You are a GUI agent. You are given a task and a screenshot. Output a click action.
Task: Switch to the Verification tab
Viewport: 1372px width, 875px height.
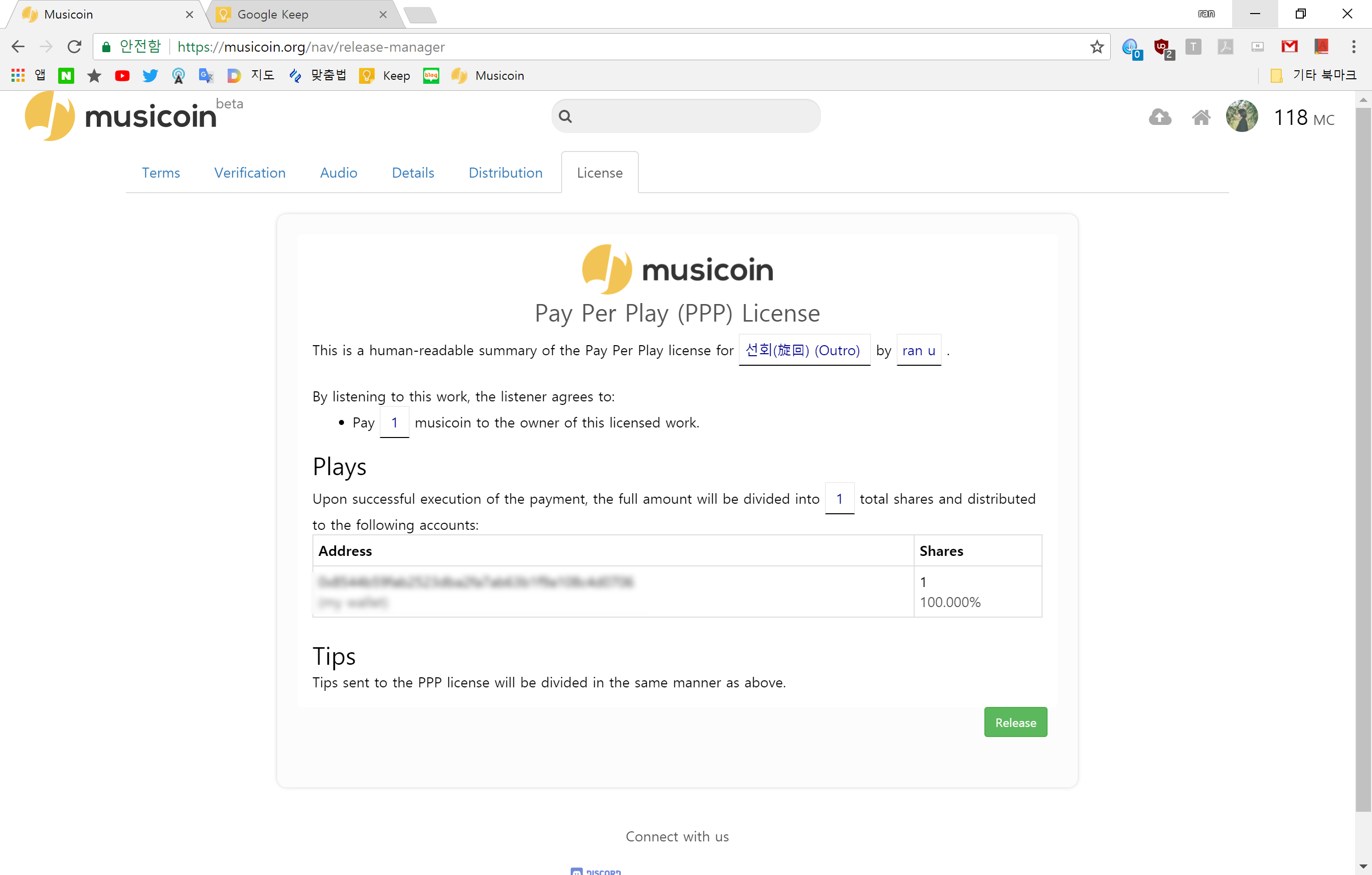tap(250, 173)
